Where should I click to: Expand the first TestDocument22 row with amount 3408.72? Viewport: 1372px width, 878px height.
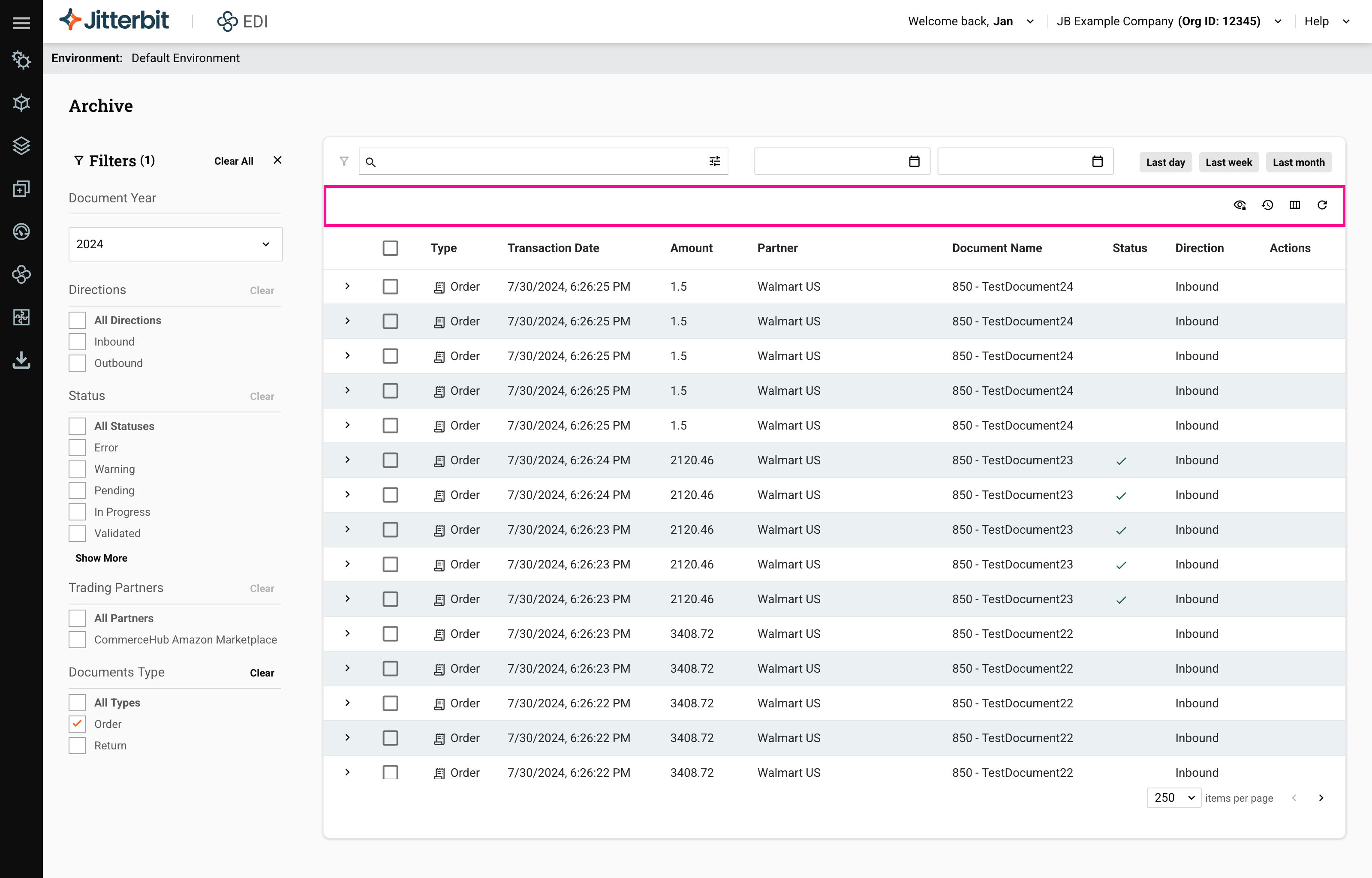click(347, 633)
